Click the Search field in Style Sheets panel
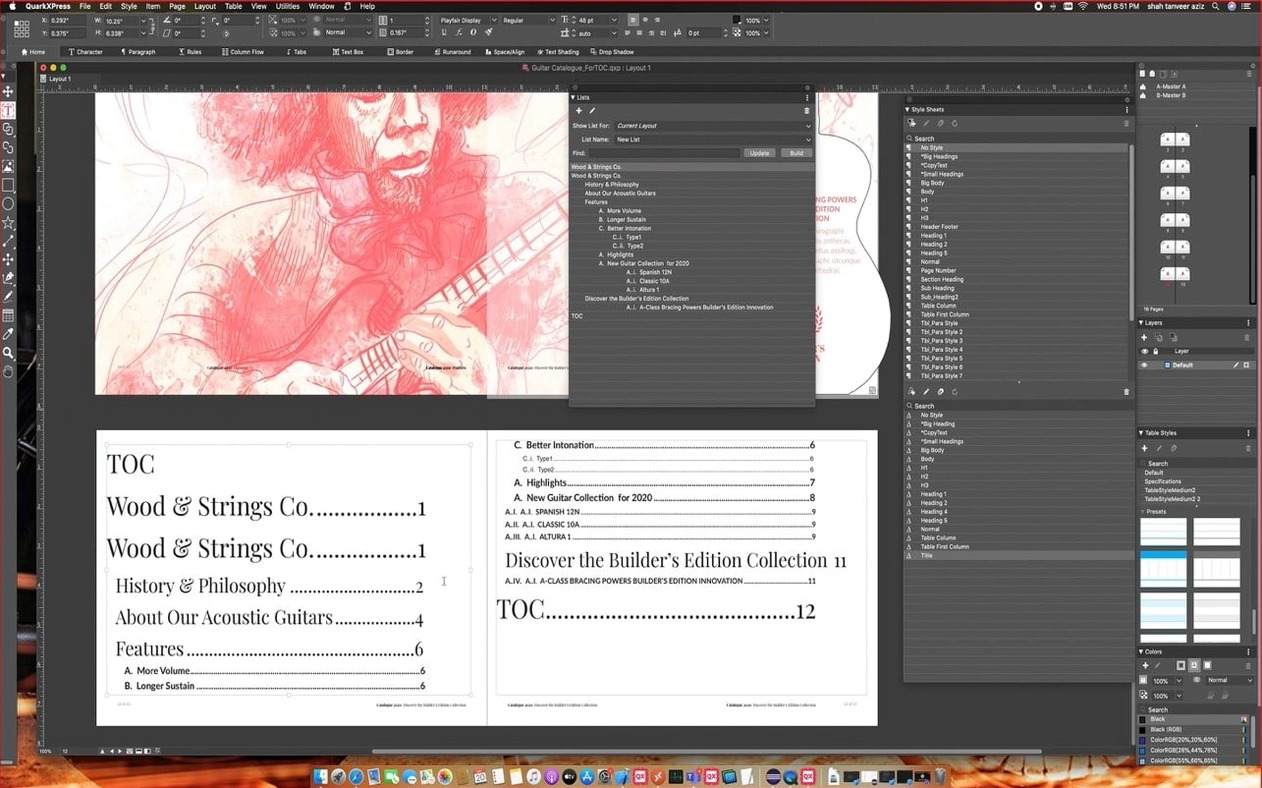This screenshot has width=1262, height=788. 1017,139
